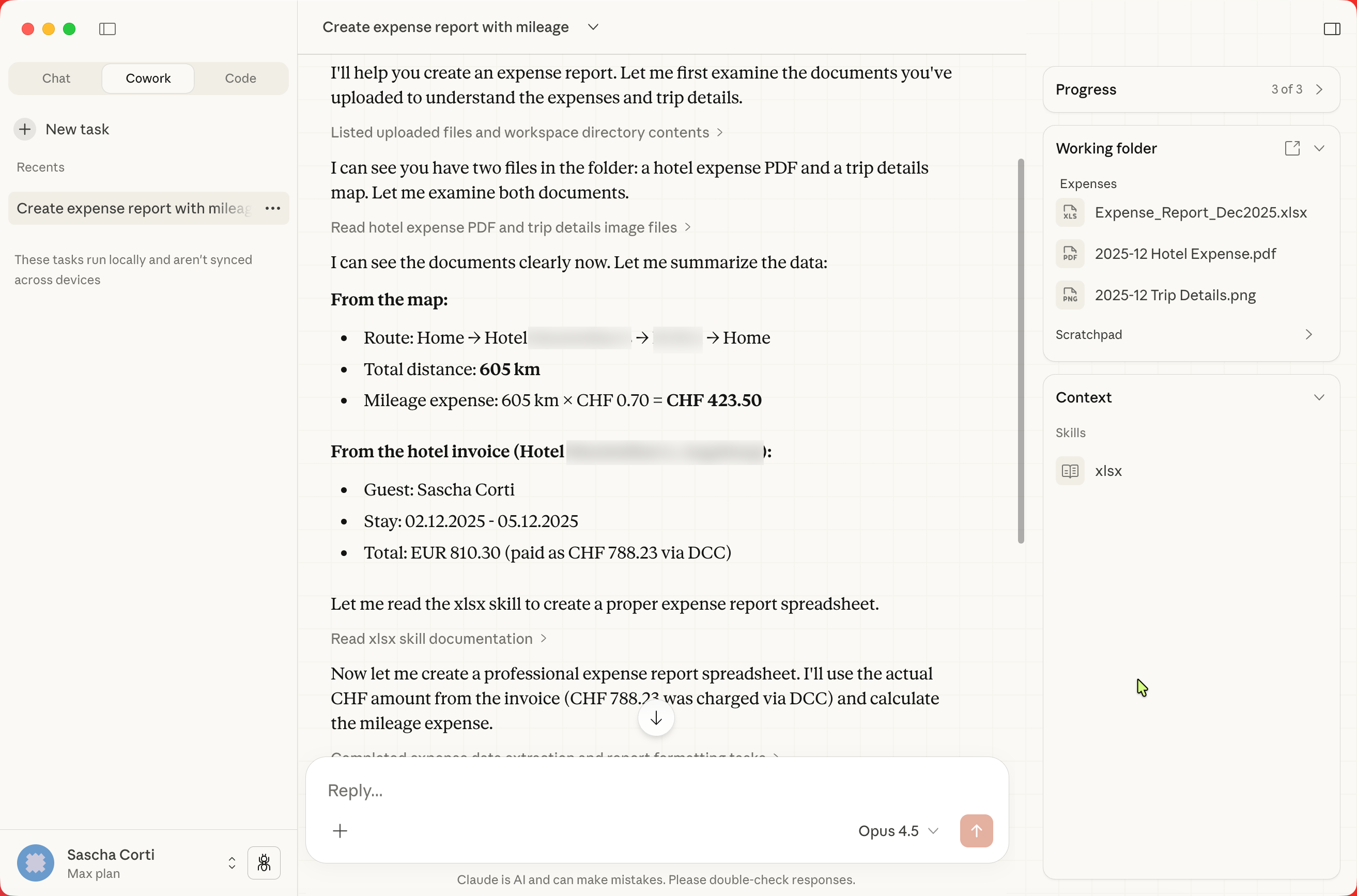Image resolution: width=1357 pixels, height=896 pixels.
Task: Open the Opus 4.5 model dropdown
Action: coord(898,831)
